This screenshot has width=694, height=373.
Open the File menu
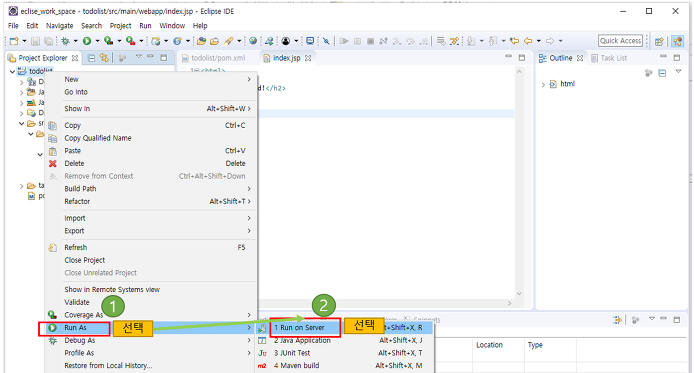coord(13,26)
